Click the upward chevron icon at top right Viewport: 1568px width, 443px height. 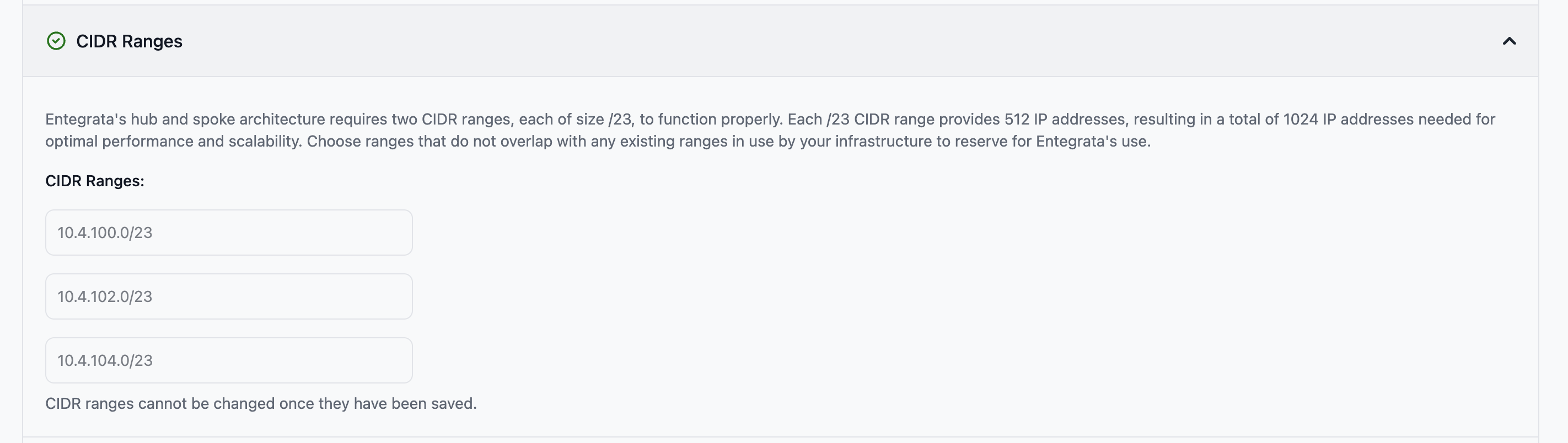[1509, 42]
